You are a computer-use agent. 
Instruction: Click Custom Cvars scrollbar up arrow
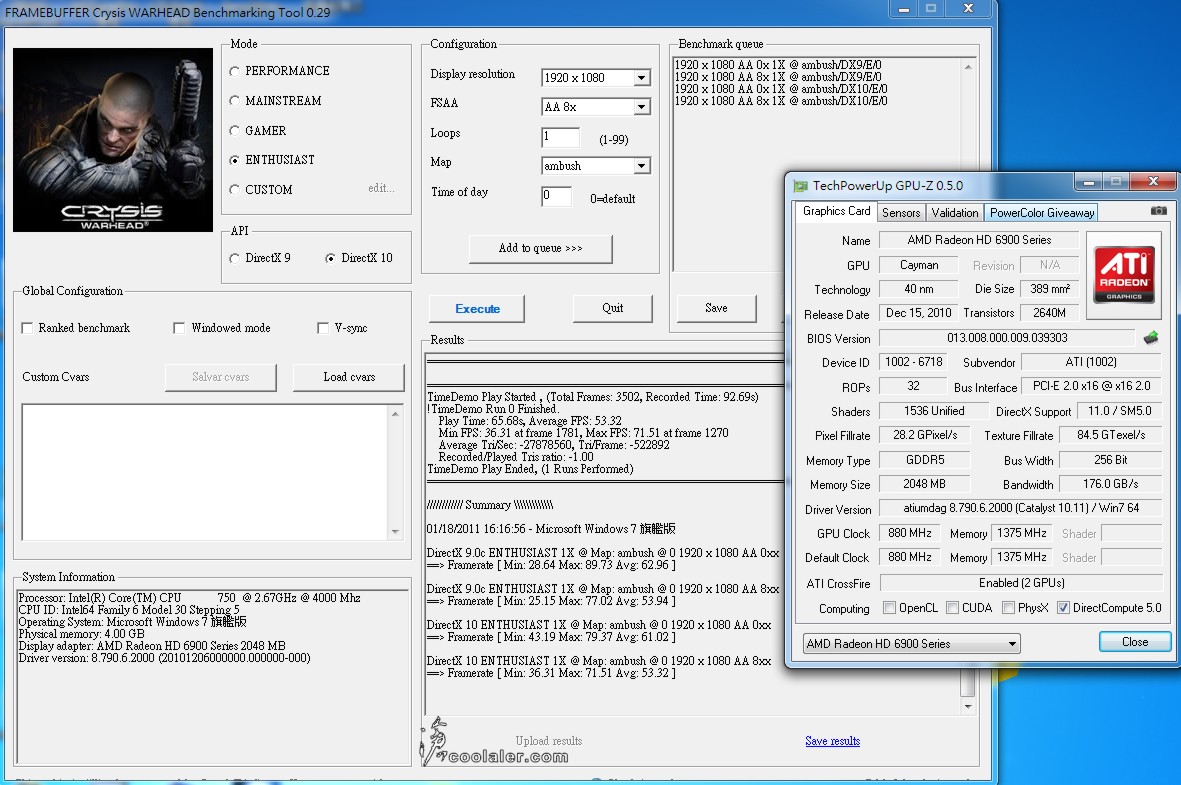pyautogui.click(x=395, y=414)
